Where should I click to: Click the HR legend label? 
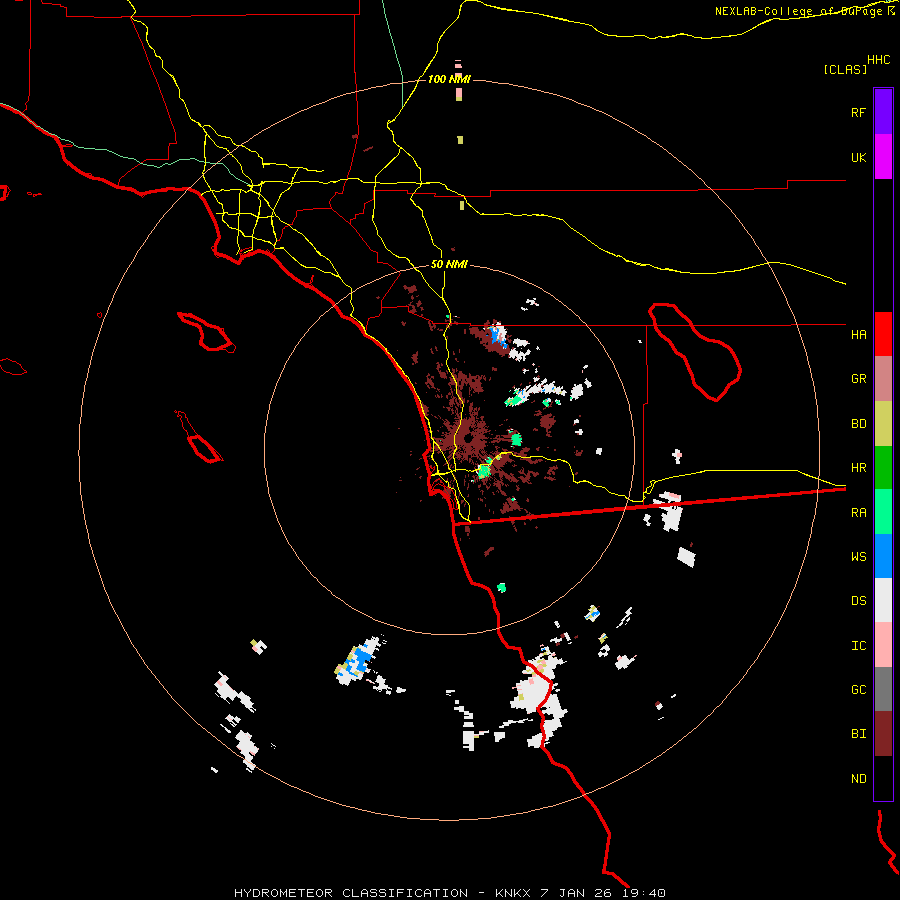pyautogui.click(x=858, y=468)
